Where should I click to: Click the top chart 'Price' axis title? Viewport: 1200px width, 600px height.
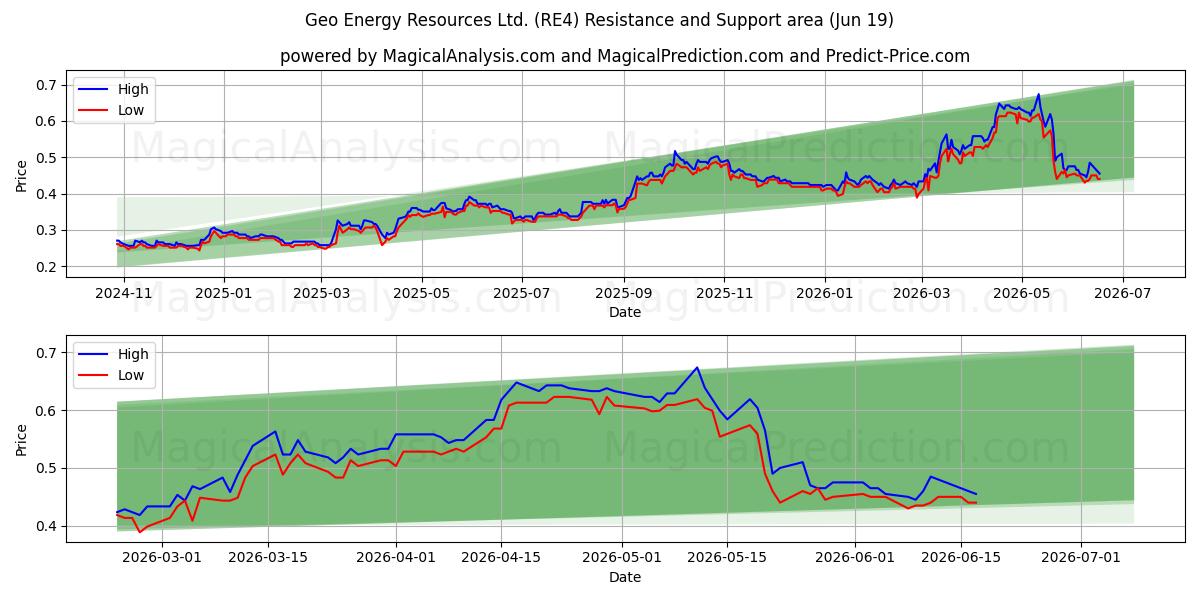pos(22,175)
